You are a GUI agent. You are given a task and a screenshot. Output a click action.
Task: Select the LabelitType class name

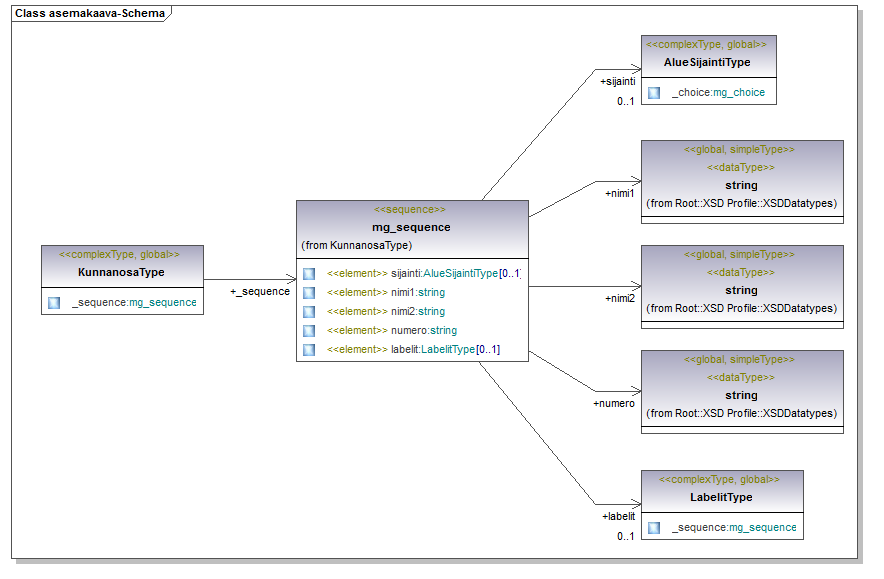point(721,497)
